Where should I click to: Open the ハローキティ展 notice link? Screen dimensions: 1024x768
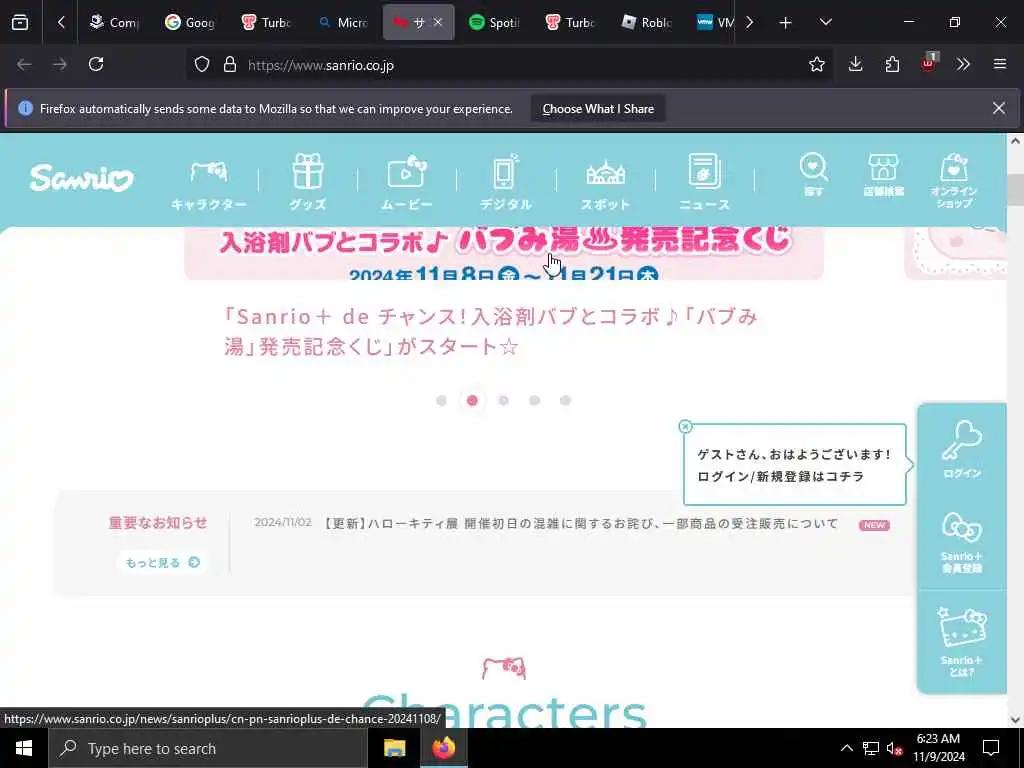pos(581,524)
